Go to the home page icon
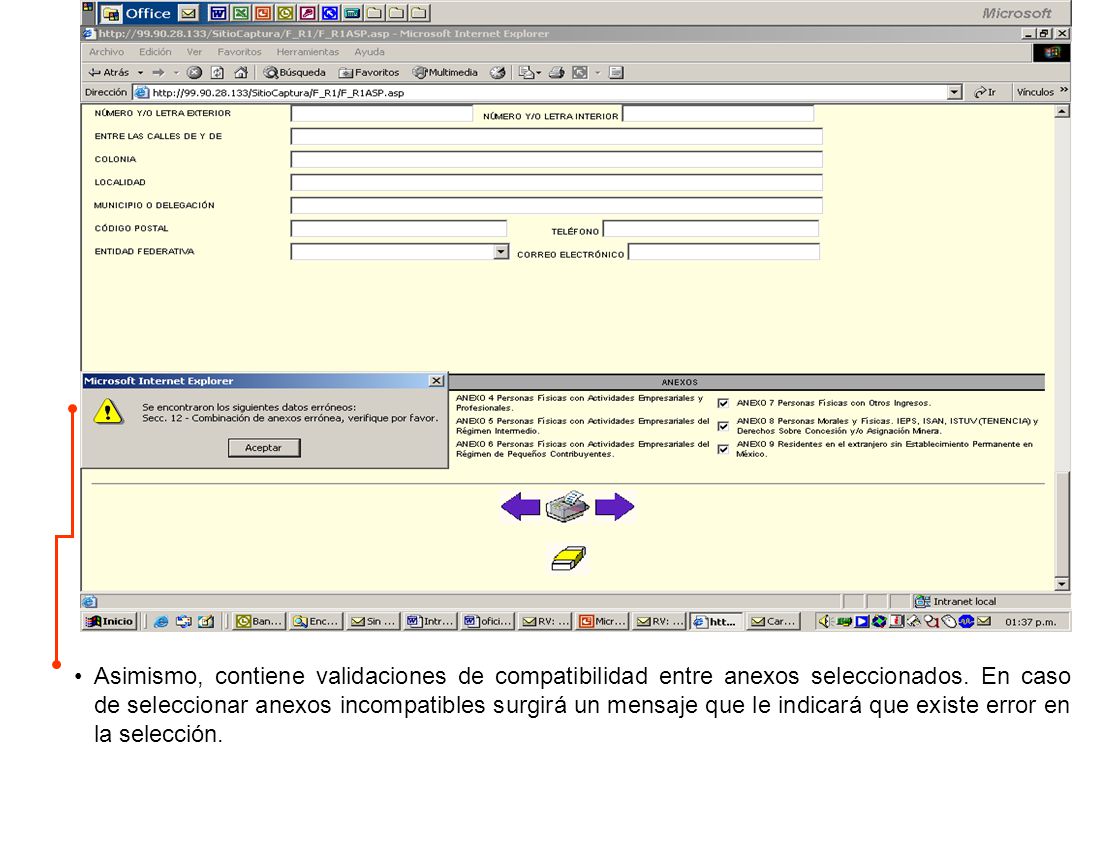This screenshot has height=860, width=1116. coord(241,73)
